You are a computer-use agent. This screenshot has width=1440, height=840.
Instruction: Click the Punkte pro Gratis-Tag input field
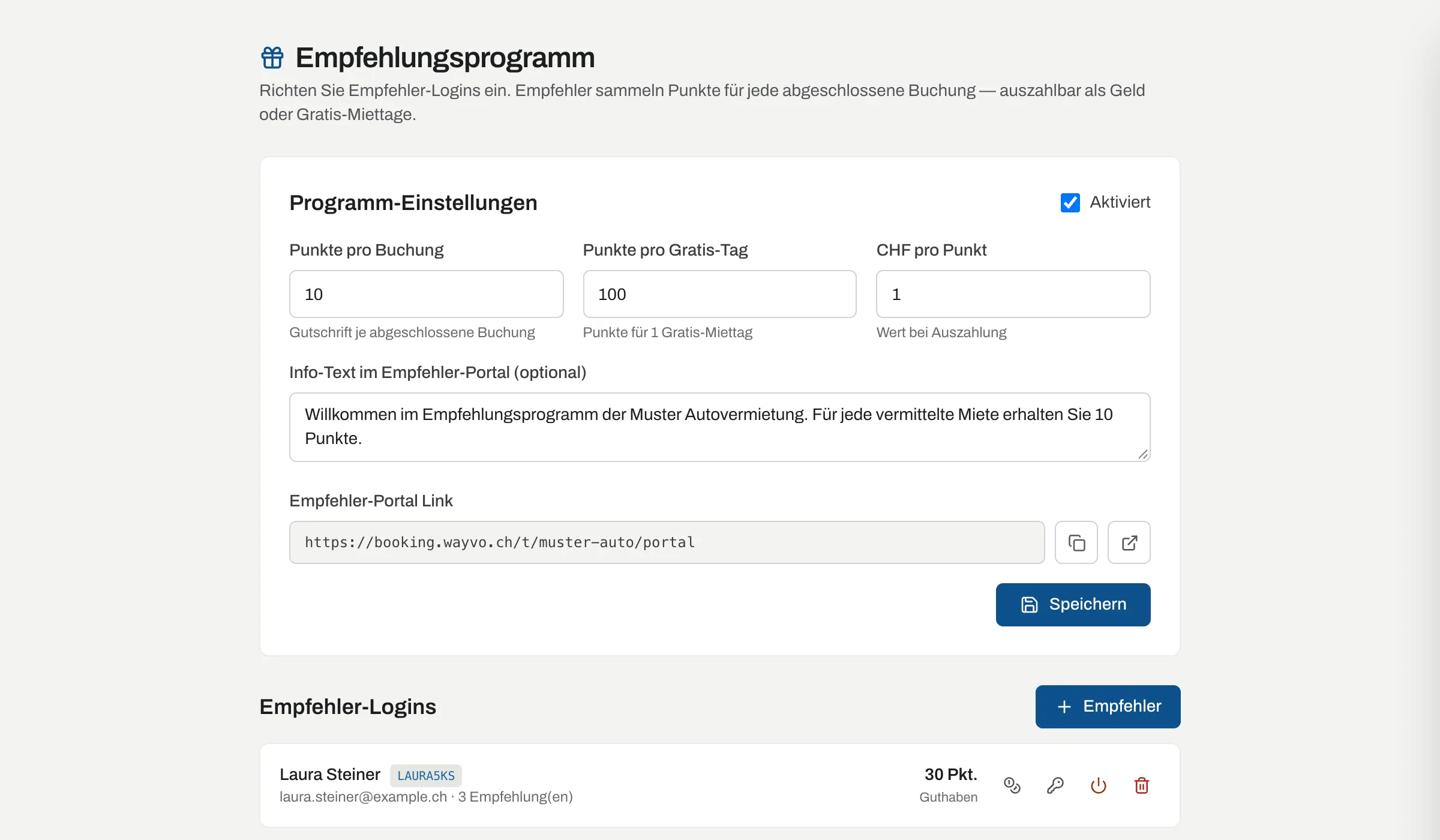click(719, 294)
